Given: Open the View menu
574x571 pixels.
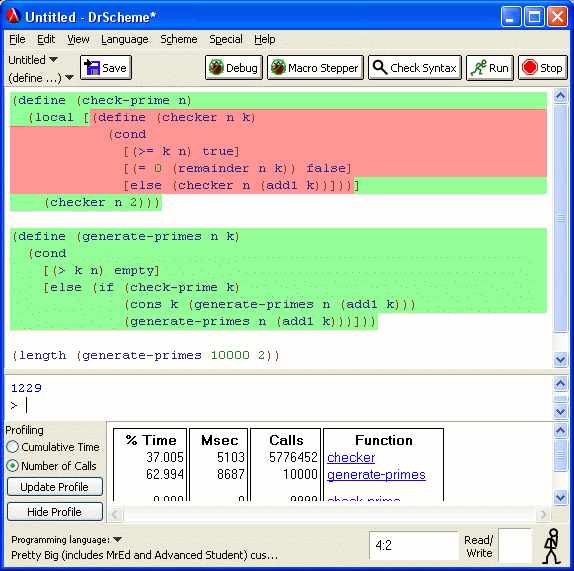Looking at the screenshot, I should click(x=78, y=39).
